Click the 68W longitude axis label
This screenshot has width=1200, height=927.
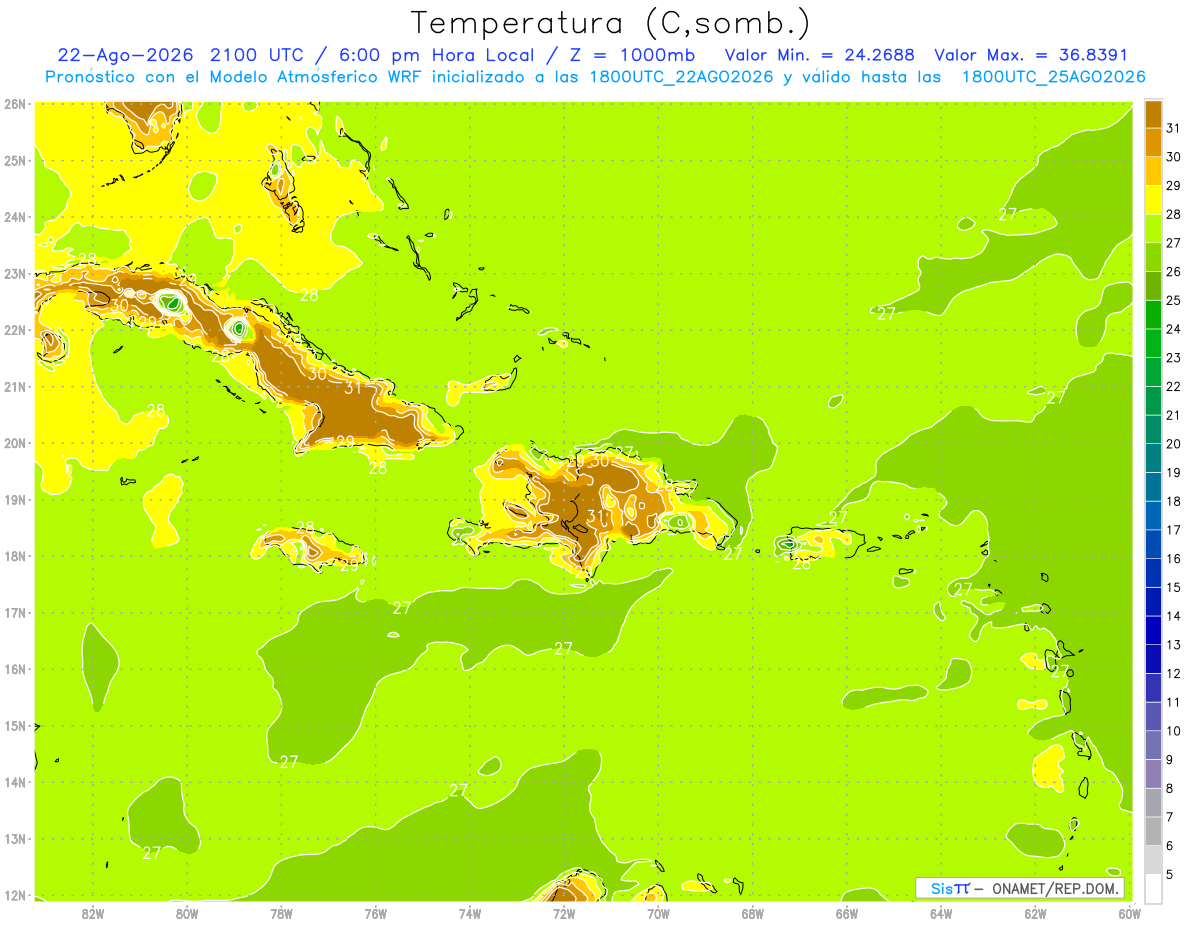tap(753, 913)
